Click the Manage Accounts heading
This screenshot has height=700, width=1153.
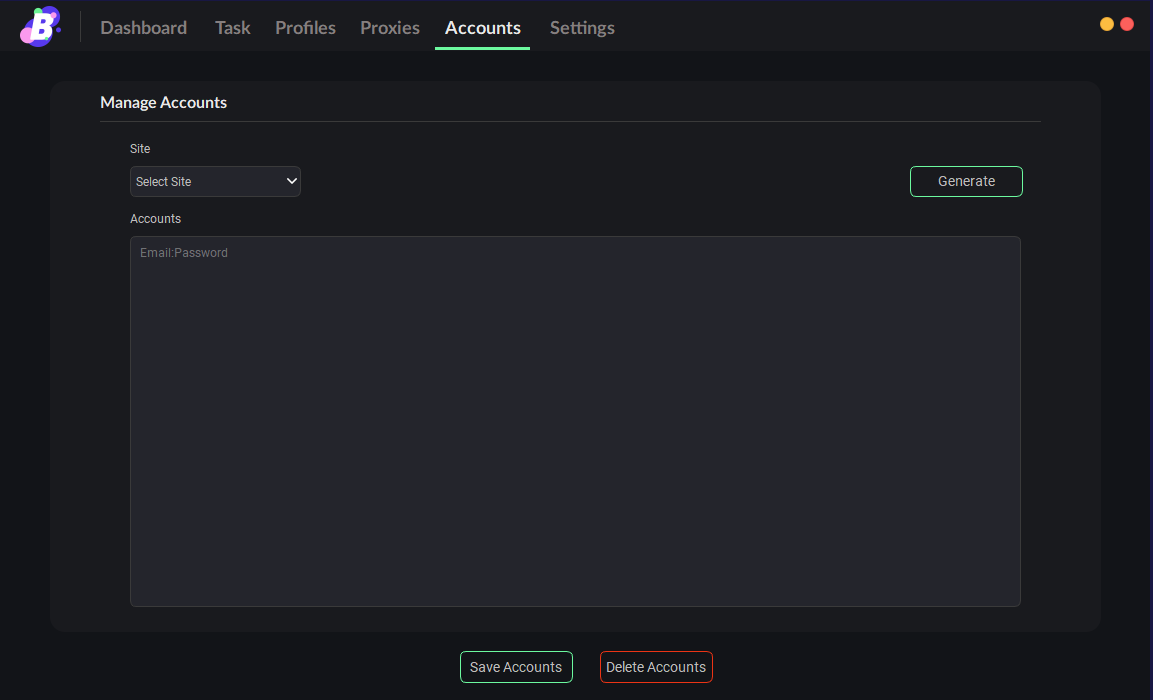pos(163,102)
